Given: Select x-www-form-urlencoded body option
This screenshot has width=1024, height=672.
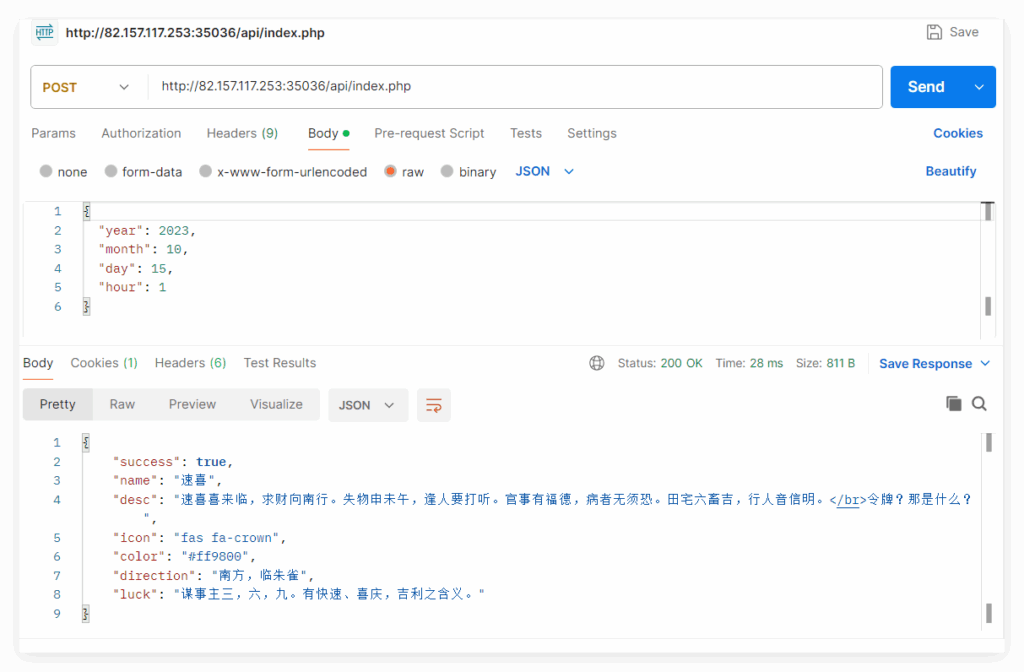Looking at the screenshot, I should tap(206, 171).
